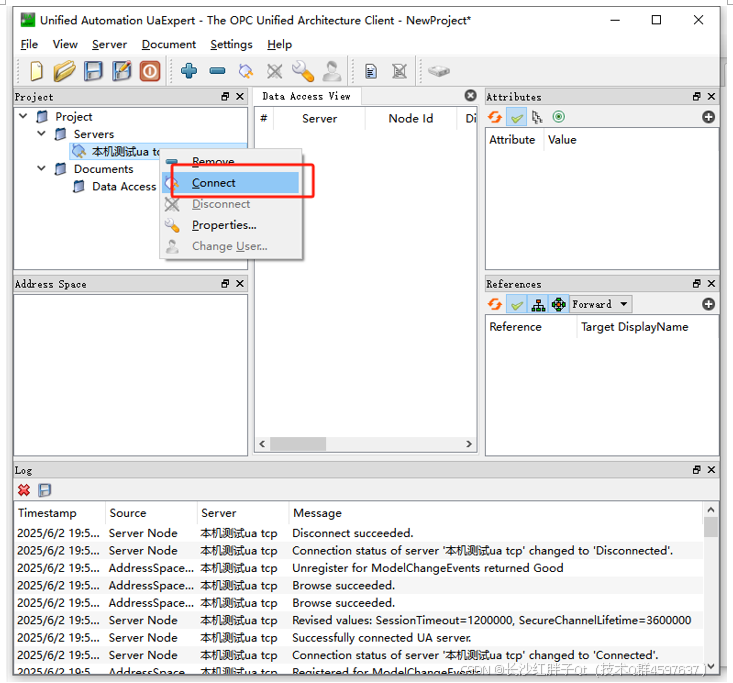Image resolution: width=733 pixels, height=683 pixels.
Task: Add server with blue plus icon
Action: point(189,71)
